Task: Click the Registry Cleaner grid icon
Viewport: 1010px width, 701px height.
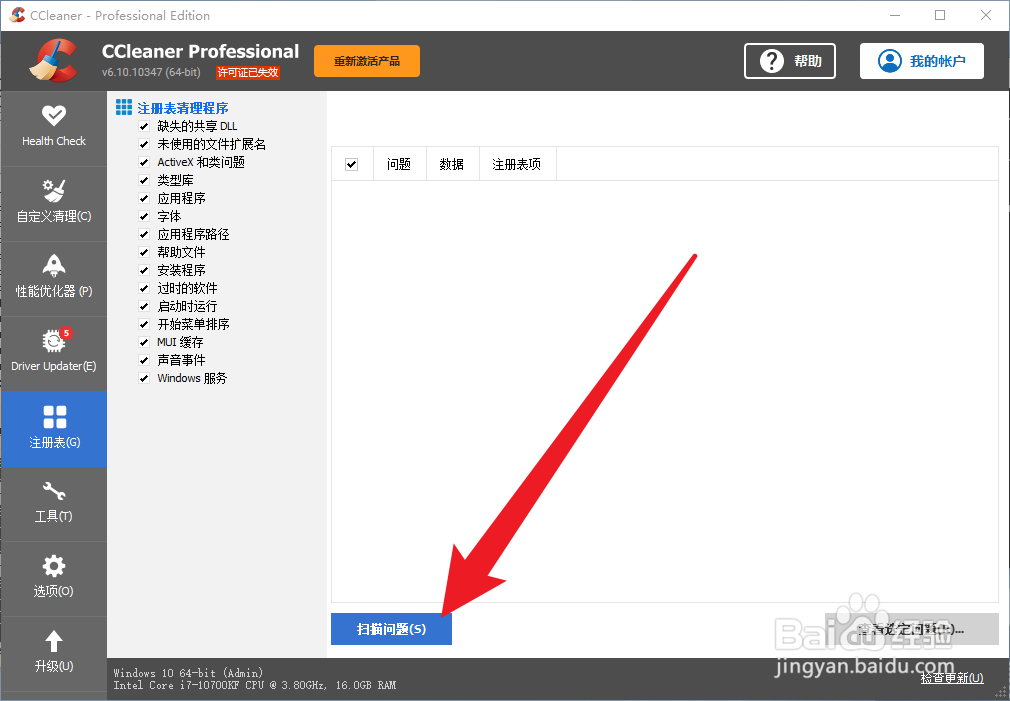Action: click(x=124, y=107)
